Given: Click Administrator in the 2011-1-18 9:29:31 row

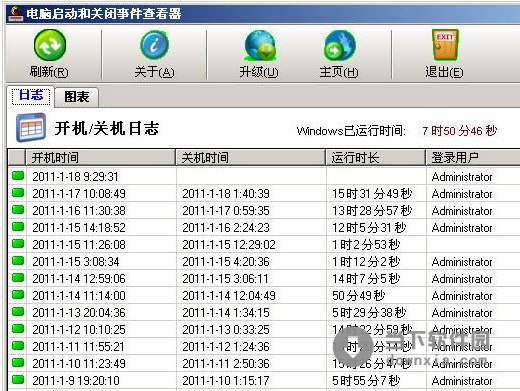Looking at the screenshot, I should click(462, 177).
